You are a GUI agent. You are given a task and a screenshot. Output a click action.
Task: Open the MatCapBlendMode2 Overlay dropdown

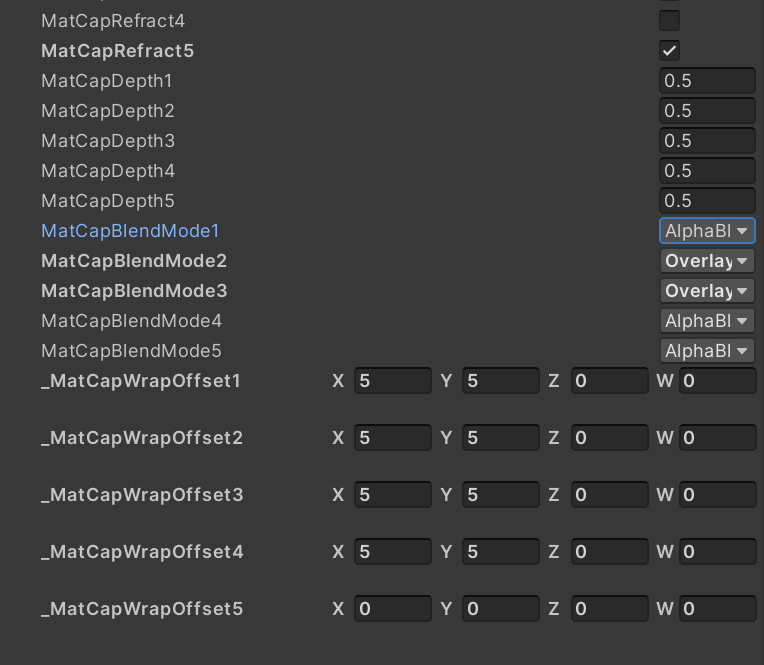point(707,261)
